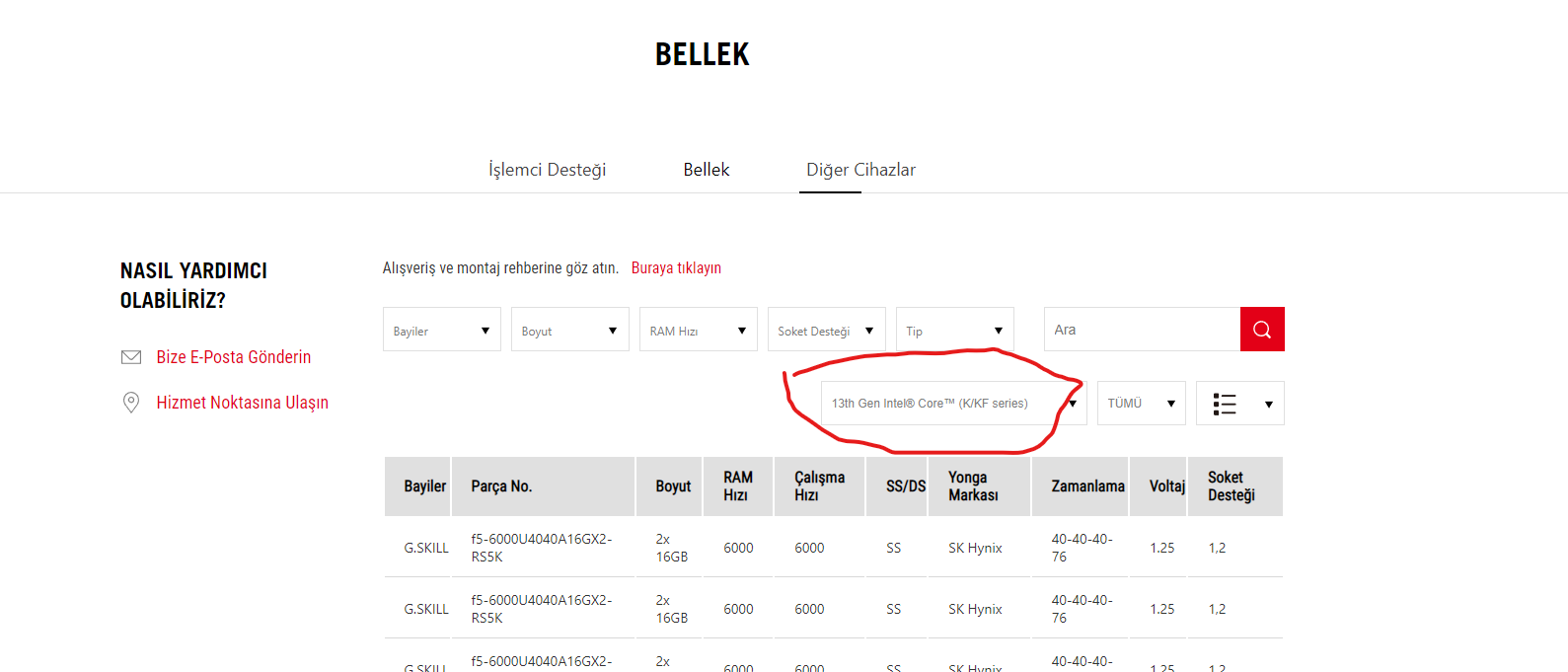Expand the Bayiler filter dropdown
This screenshot has width=1568, height=672.
coord(441,331)
